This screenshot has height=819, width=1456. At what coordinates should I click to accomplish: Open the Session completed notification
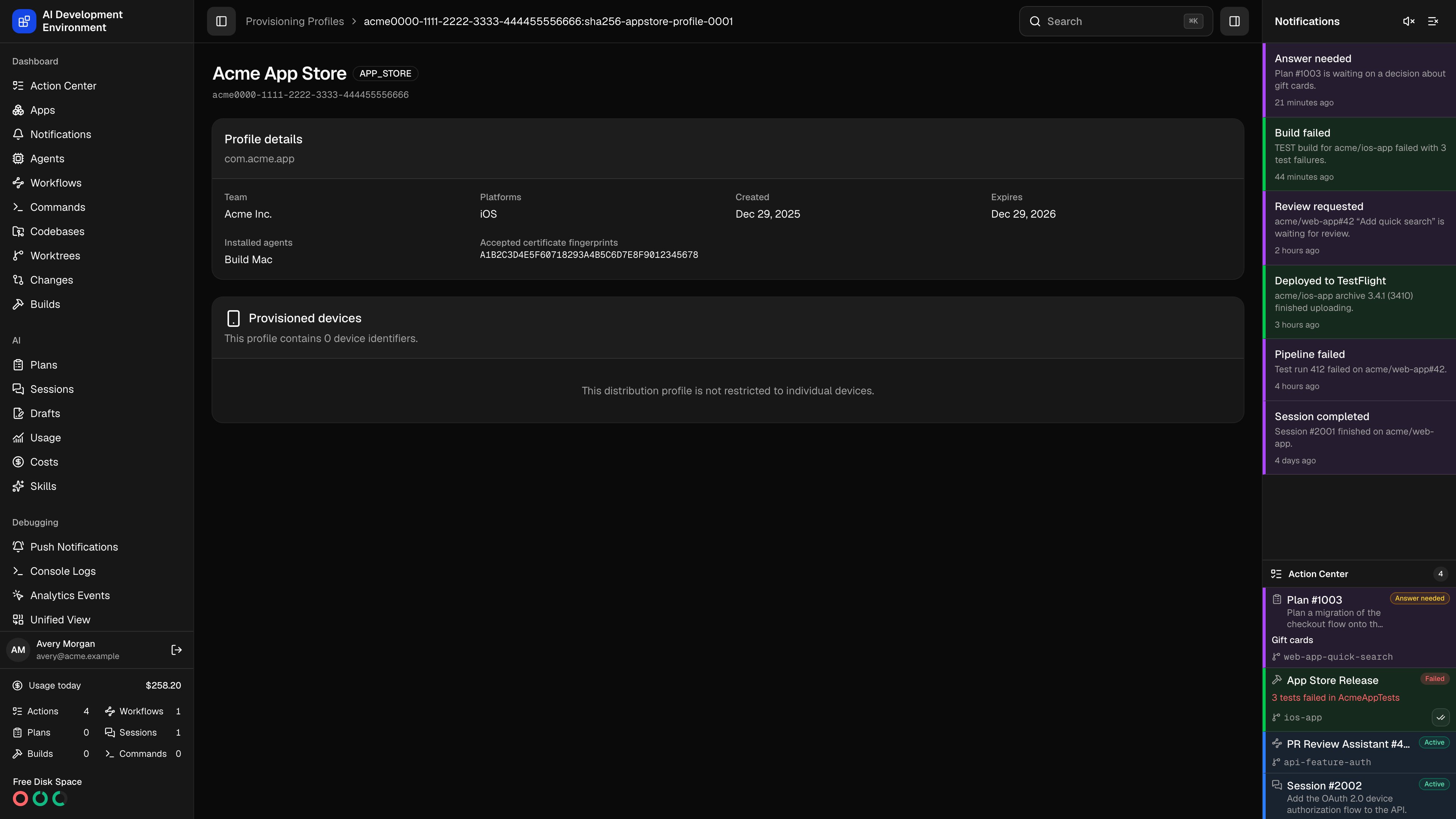click(x=1359, y=438)
